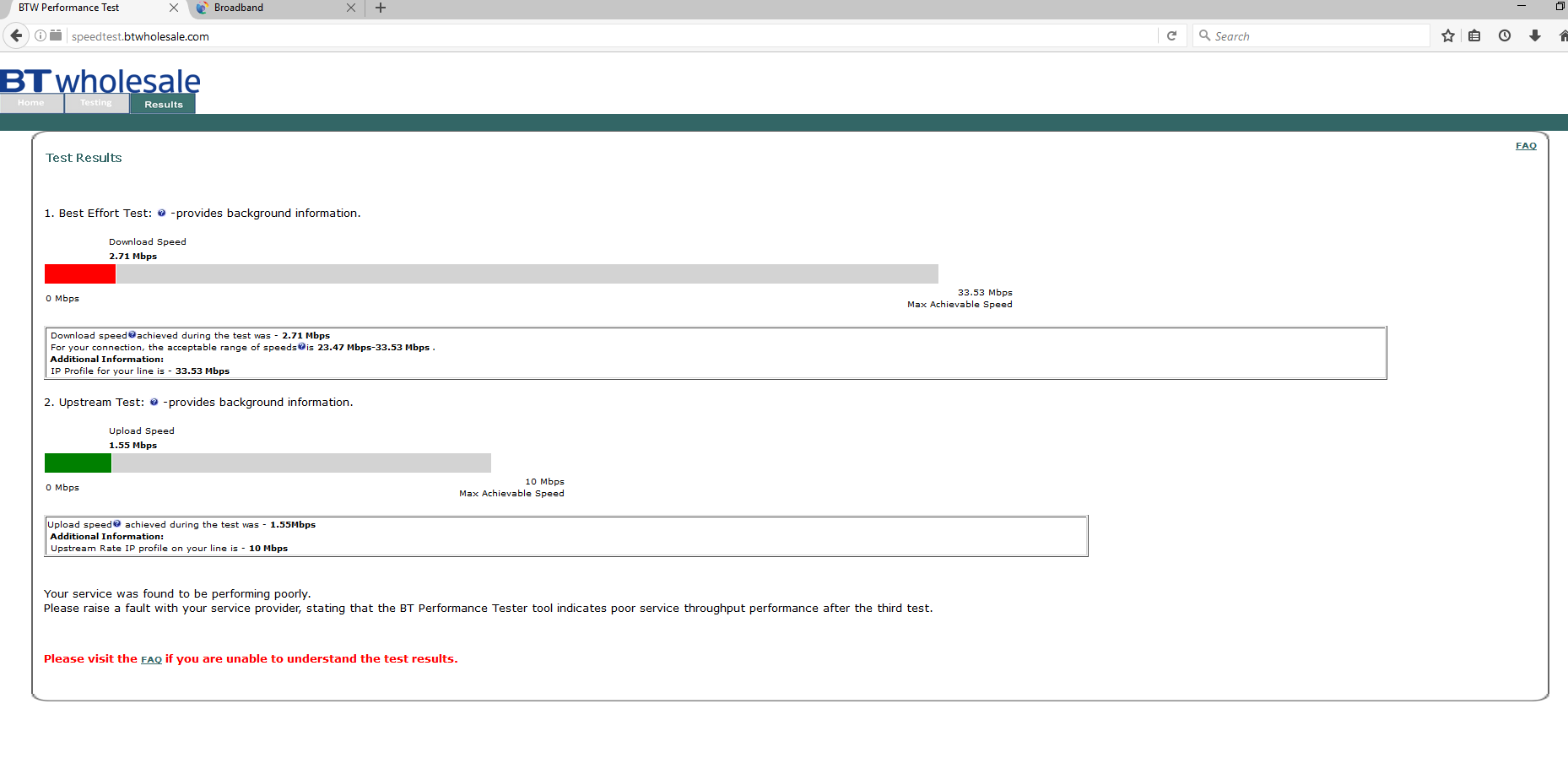The width and height of the screenshot is (1568, 774).
Task: Click the Best Effort Test info icon
Action: point(161,214)
